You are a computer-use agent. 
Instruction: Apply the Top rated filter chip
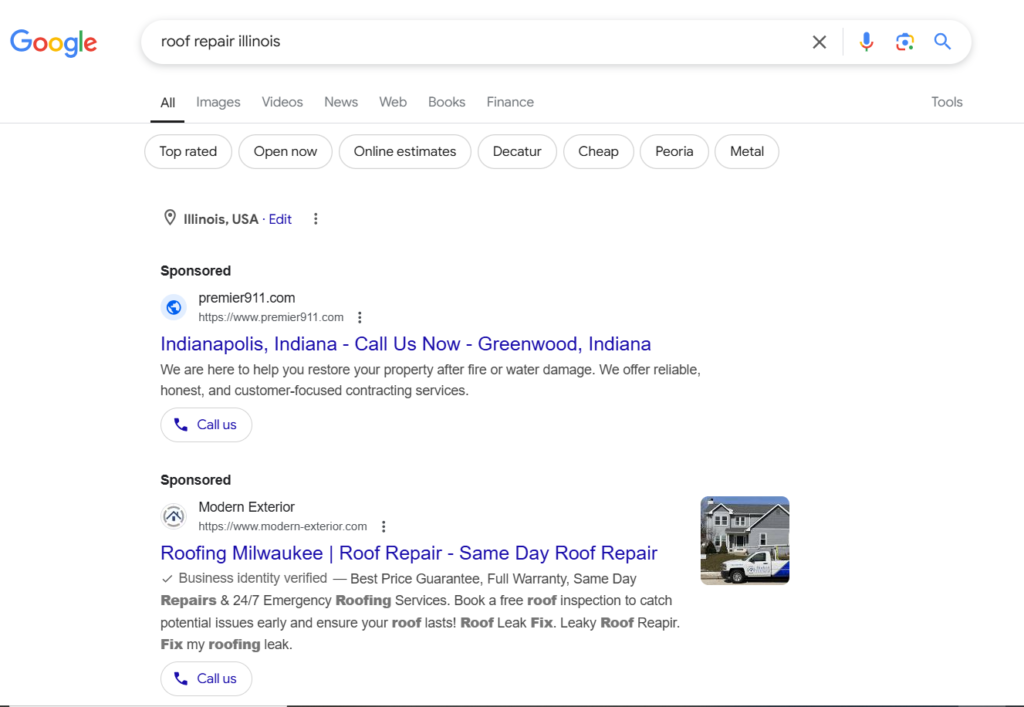(x=188, y=151)
